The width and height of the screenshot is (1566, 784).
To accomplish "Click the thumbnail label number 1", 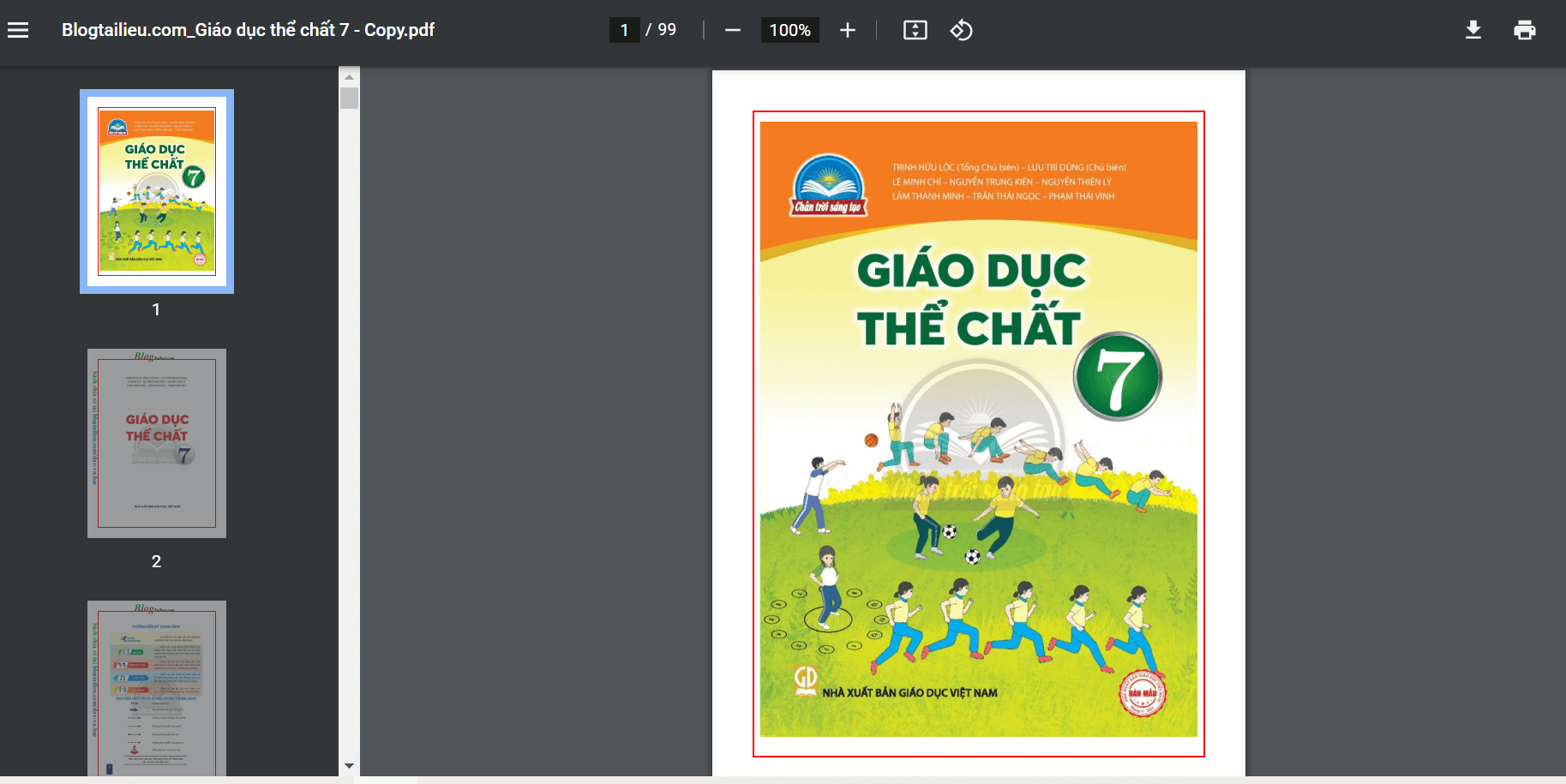I will pyautogui.click(x=156, y=309).
